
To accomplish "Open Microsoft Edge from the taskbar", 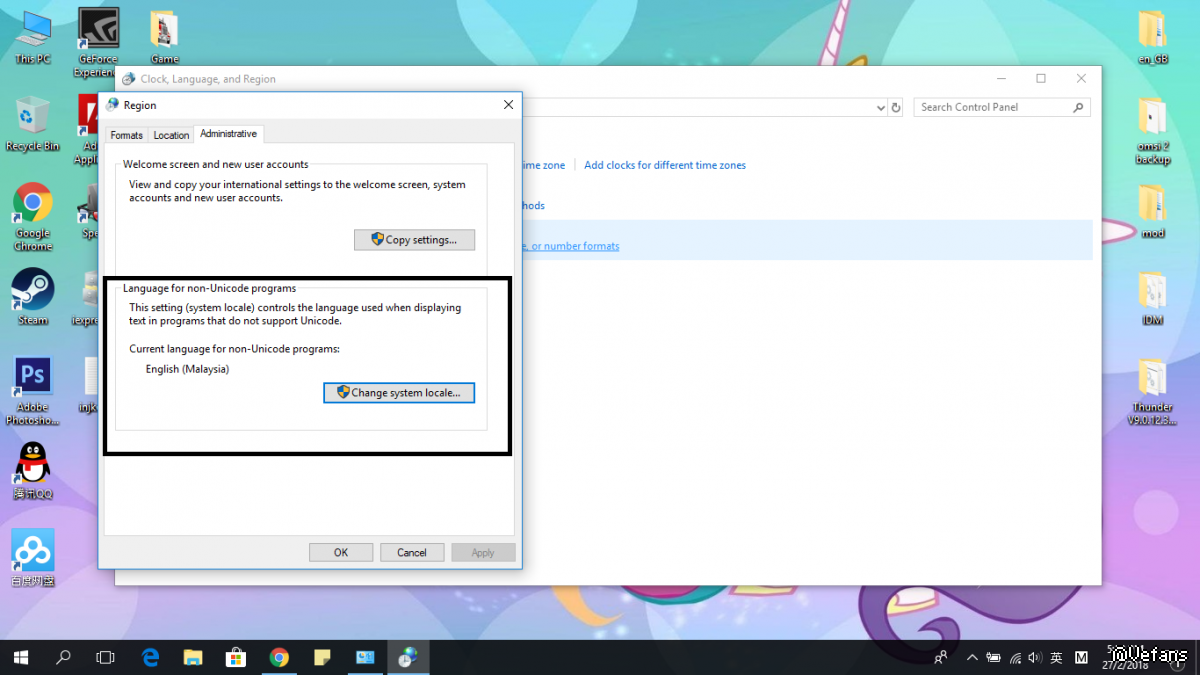I will tap(151, 657).
